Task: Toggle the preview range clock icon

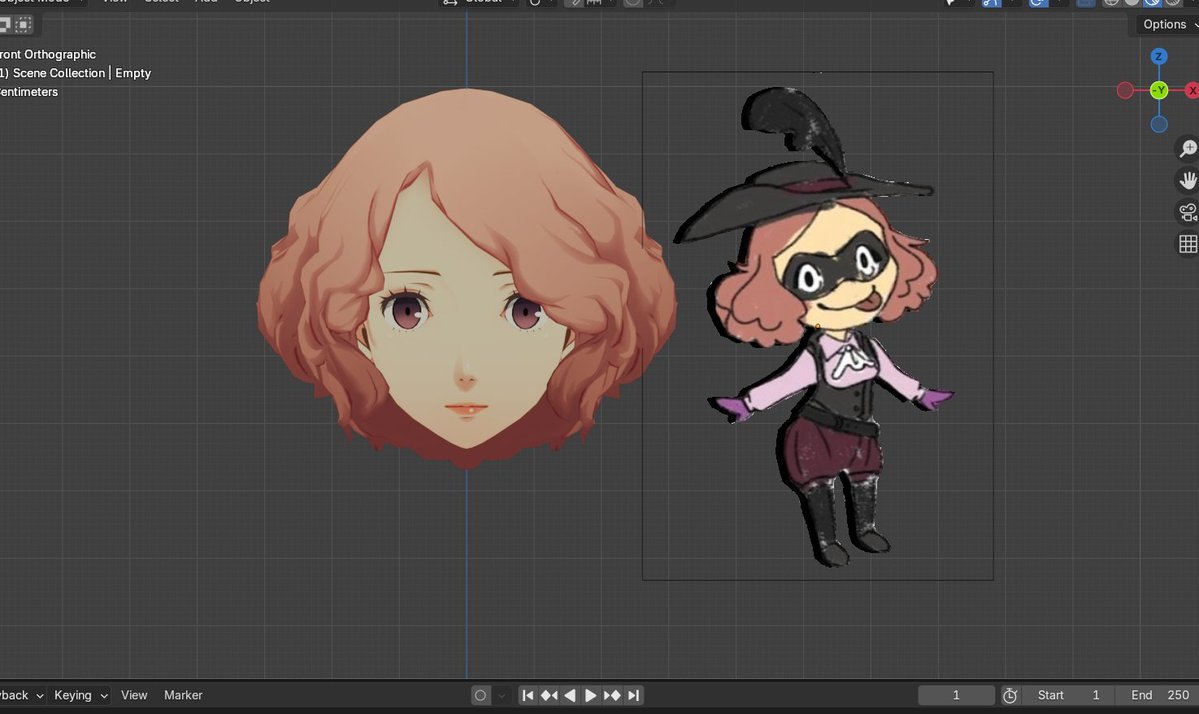Action: click(x=1009, y=695)
